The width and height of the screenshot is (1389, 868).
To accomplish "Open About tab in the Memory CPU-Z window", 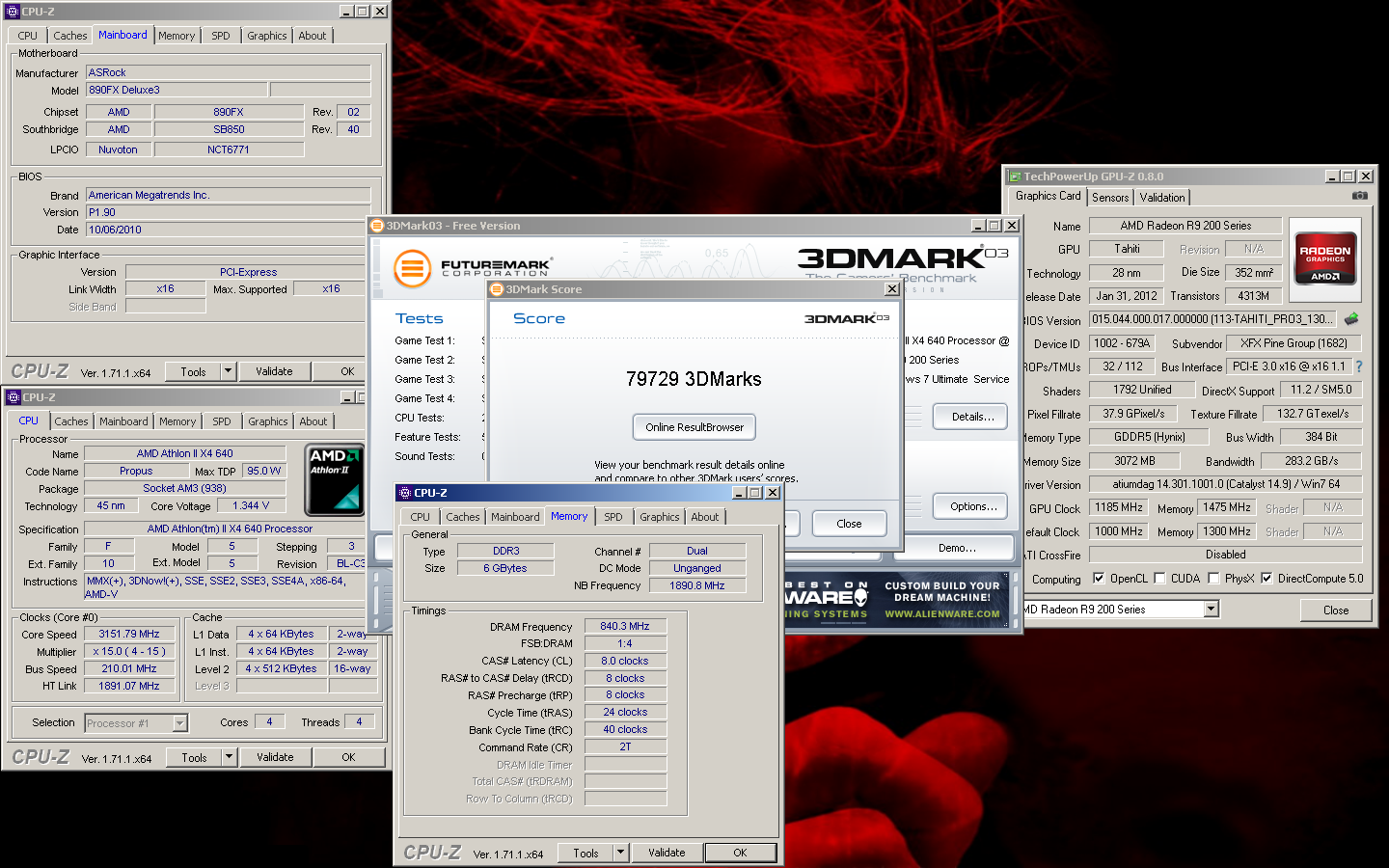I will click(x=705, y=517).
